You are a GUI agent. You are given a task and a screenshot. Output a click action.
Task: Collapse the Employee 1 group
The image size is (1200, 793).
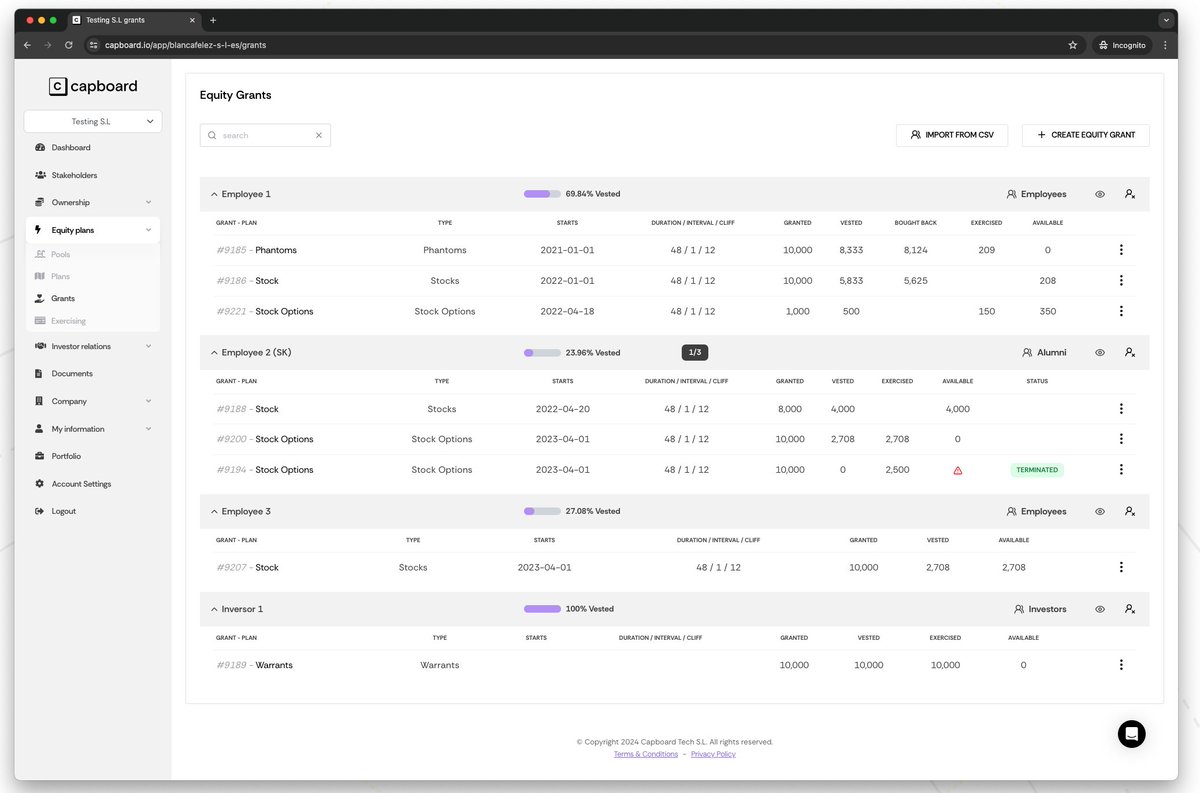214,194
